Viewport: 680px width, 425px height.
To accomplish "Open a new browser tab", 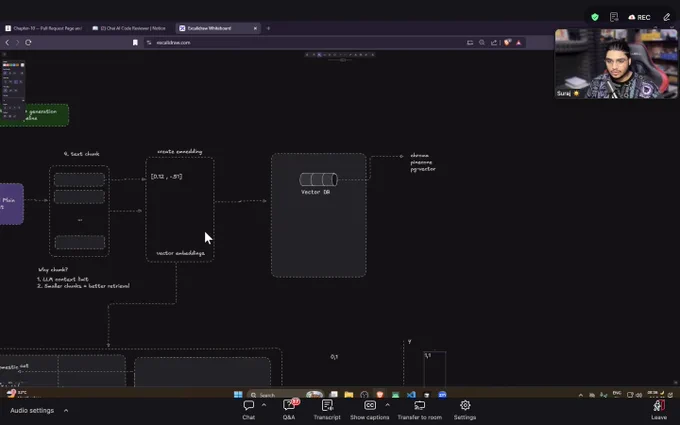I will [268, 28].
